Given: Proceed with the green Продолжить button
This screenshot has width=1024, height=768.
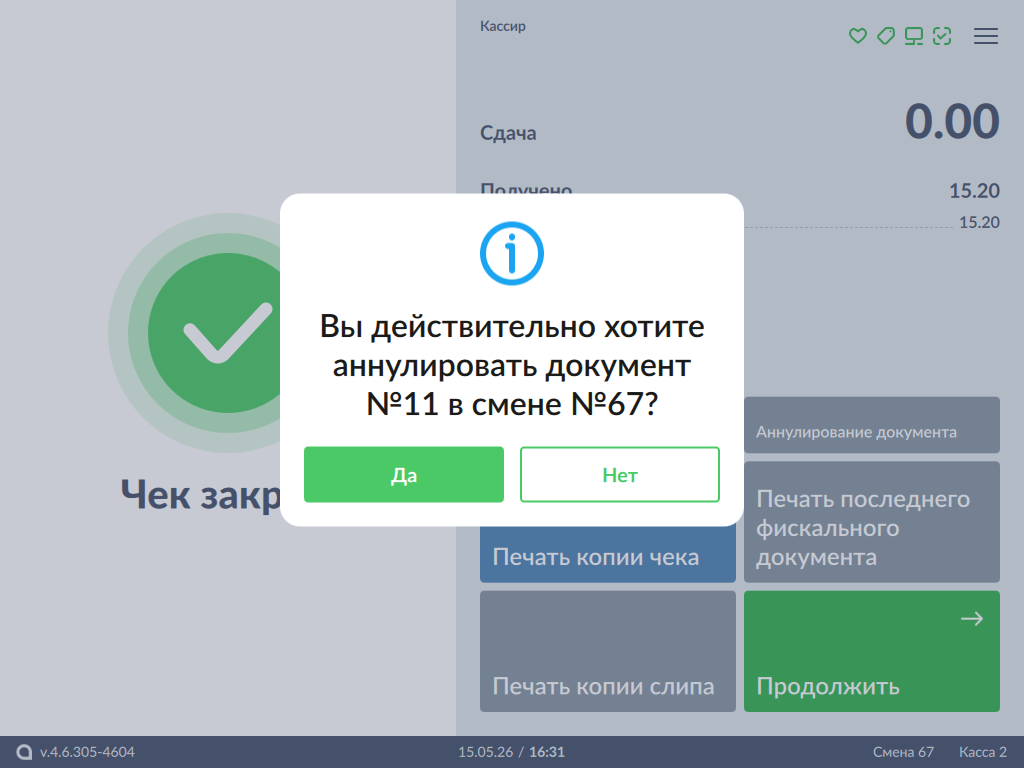Looking at the screenshot, I should [872, 651].
